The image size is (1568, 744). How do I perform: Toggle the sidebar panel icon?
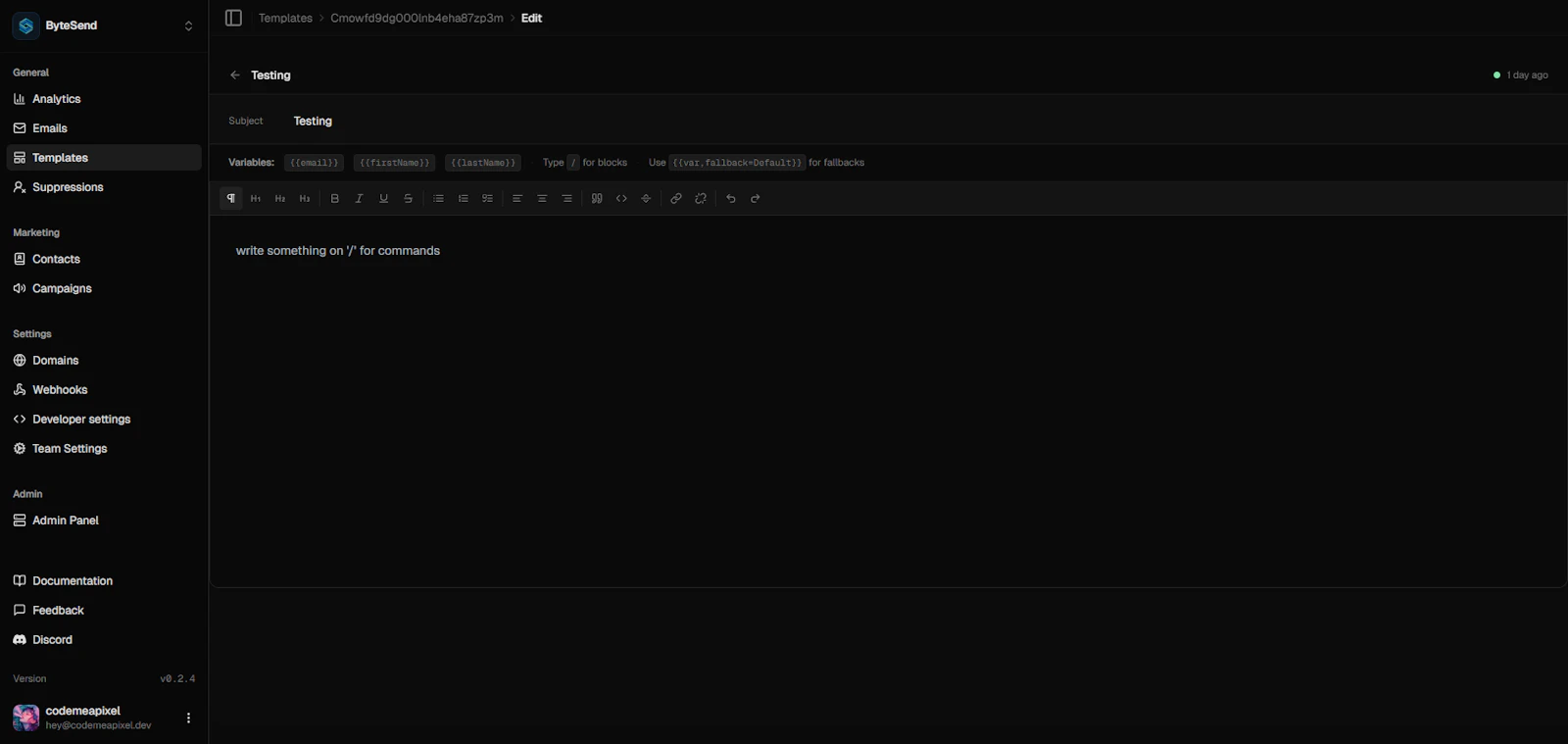tap(233, 18)
